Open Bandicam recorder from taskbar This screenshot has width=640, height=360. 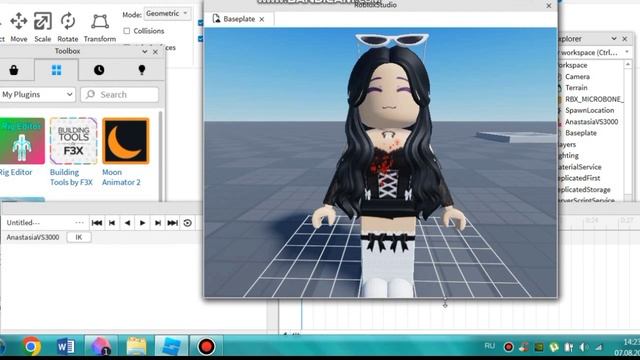(x=206, y=347)
